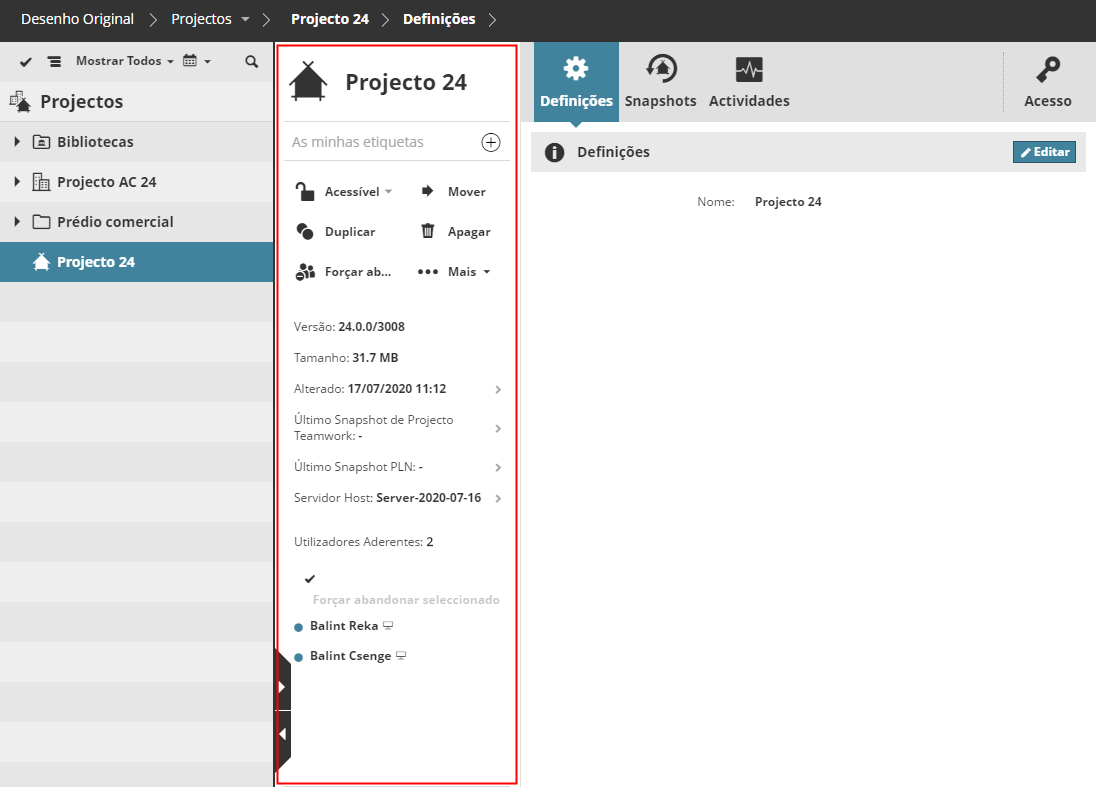1096x787 pixels.
Task: Click the search magnifier icon
Action: point(252,62)
